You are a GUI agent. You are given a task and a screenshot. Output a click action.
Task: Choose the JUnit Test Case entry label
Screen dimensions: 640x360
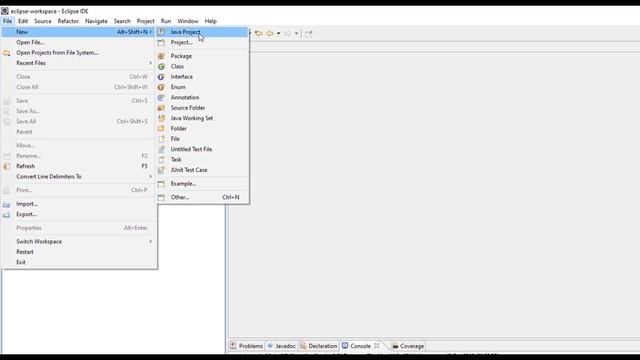coord(189,170)
